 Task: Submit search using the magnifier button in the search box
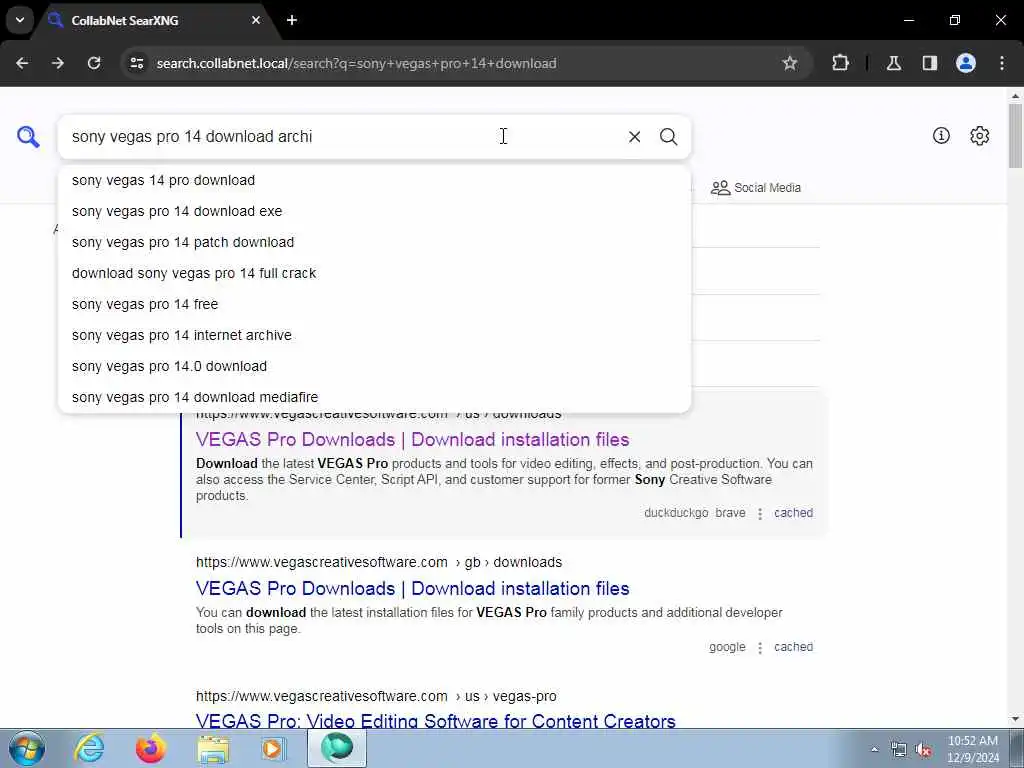click(x=668, y=136)
